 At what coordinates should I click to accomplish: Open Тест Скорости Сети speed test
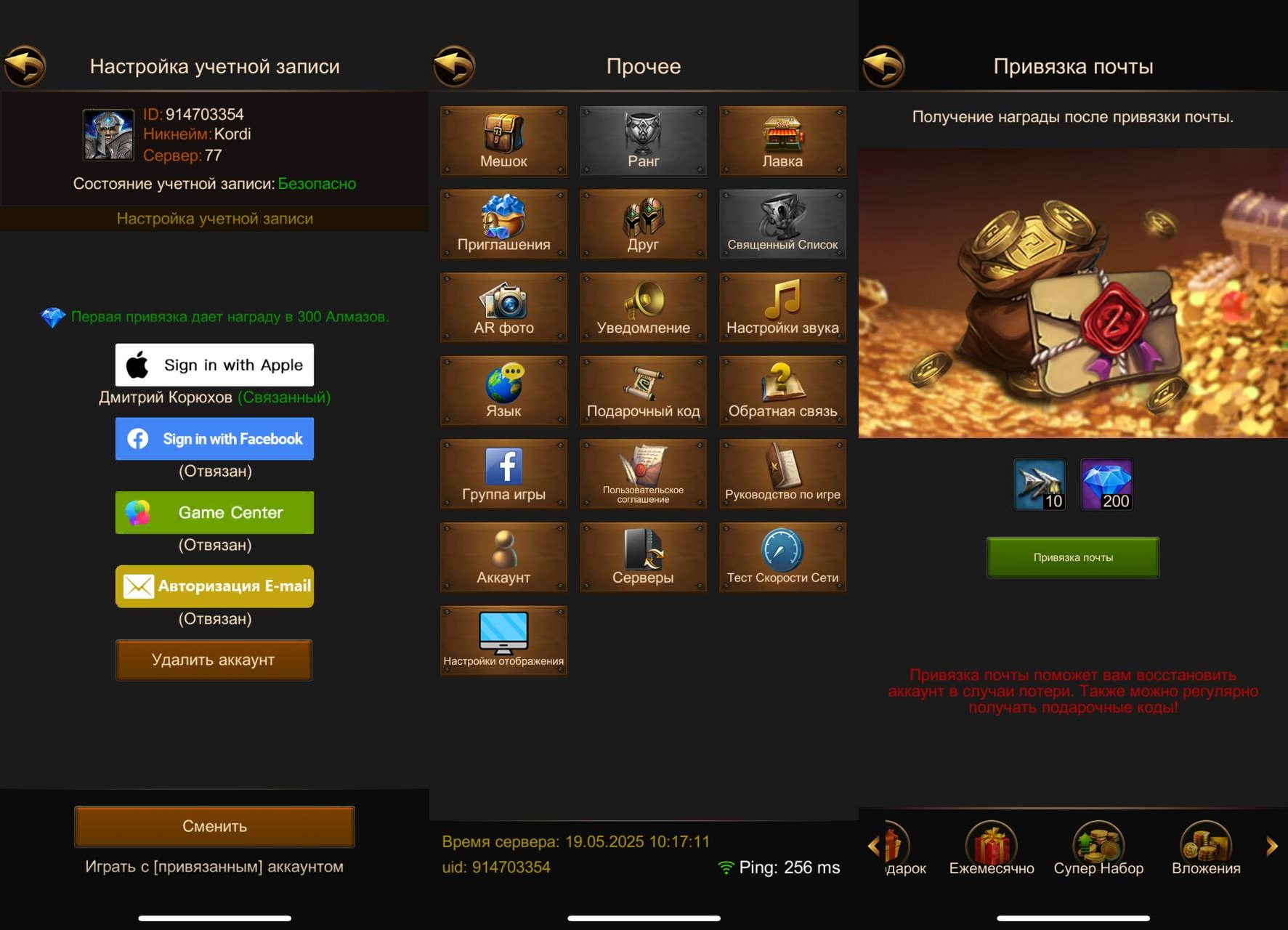pos(782,557)
